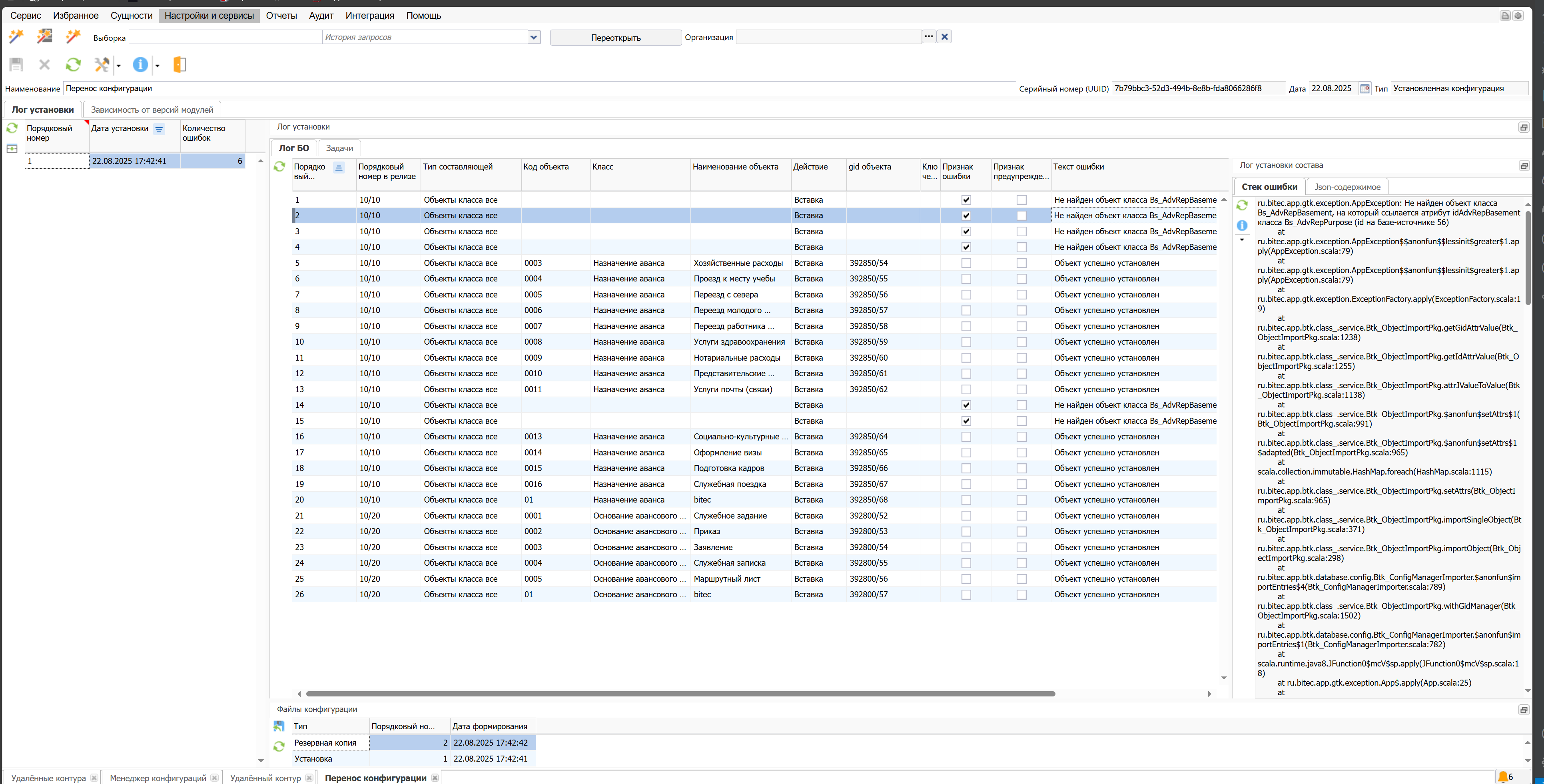The height and width of the screenshot is (784, 1544).
Task: Switch to Json-содержимое tab
Action: (1347, 187)
